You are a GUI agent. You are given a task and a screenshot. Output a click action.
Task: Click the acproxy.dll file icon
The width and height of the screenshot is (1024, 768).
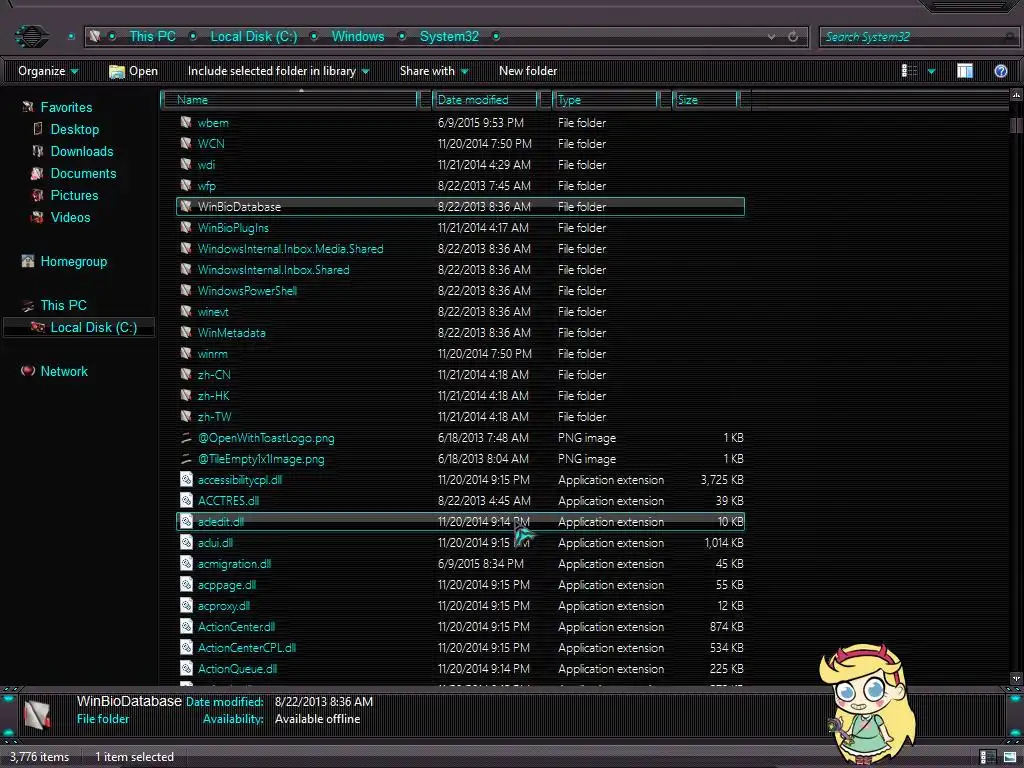pyautogui.click(x=186, y=605)
